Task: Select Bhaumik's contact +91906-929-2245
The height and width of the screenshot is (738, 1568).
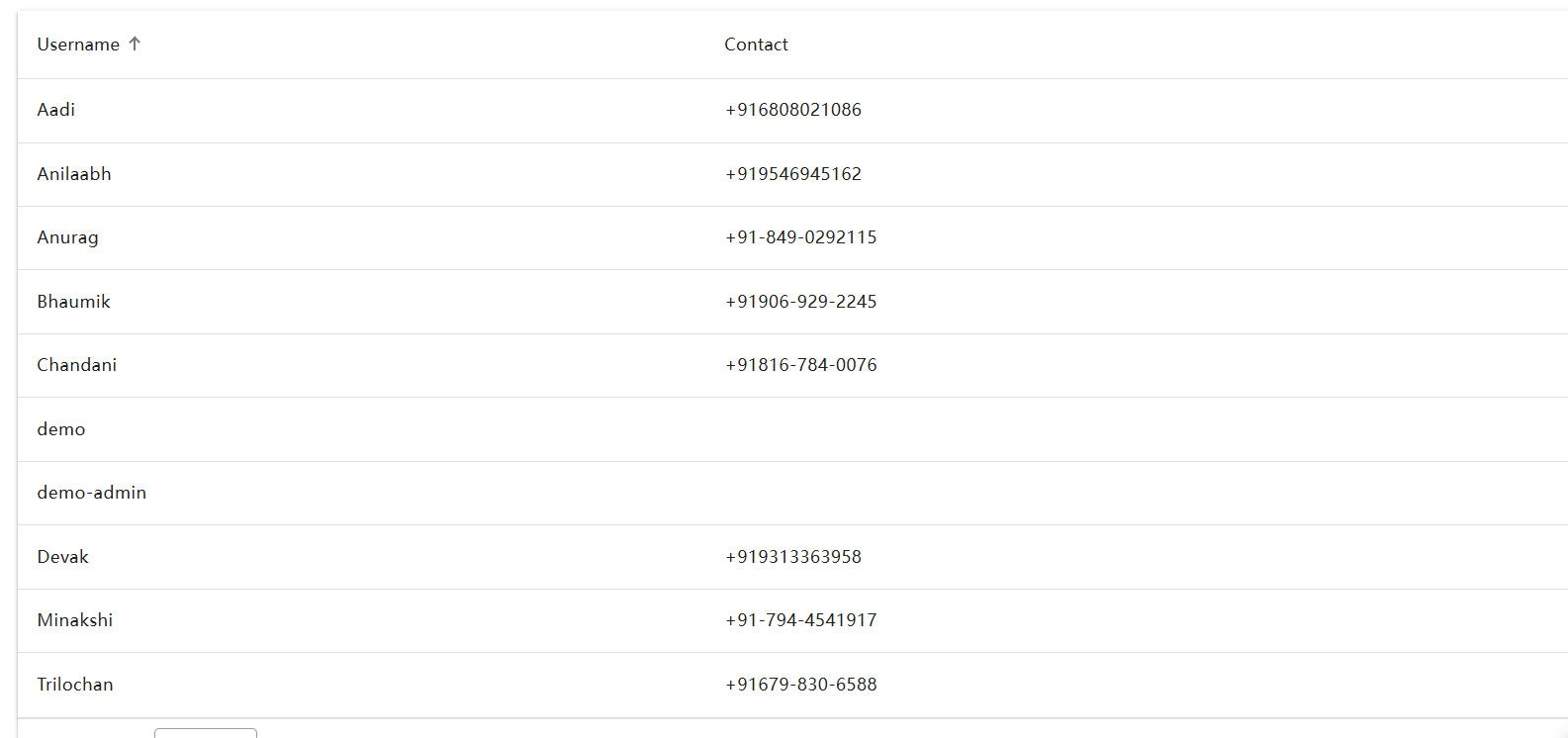Action: click(x=801, y=302)
